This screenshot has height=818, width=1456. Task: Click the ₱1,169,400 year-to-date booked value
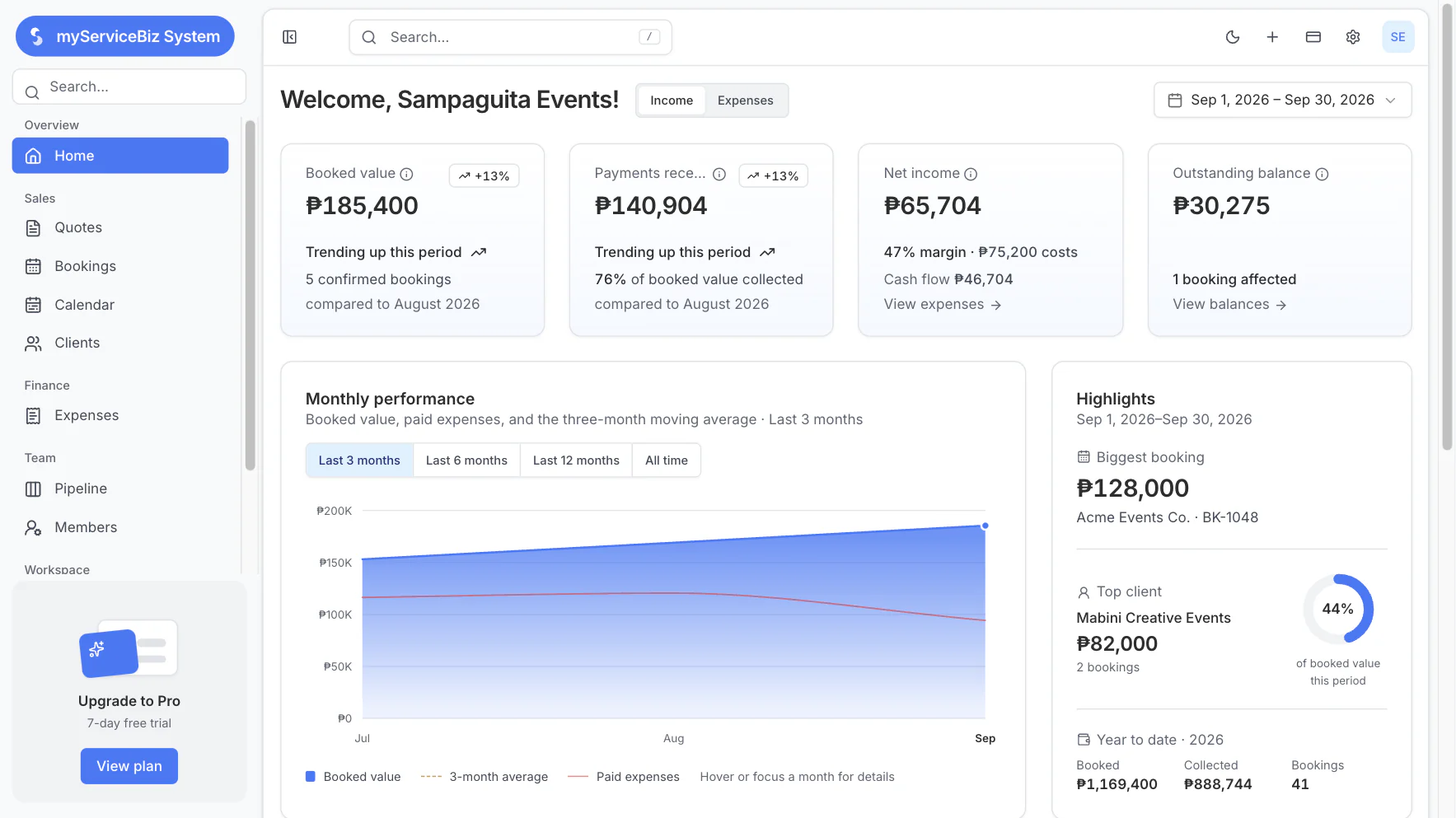1117,784
